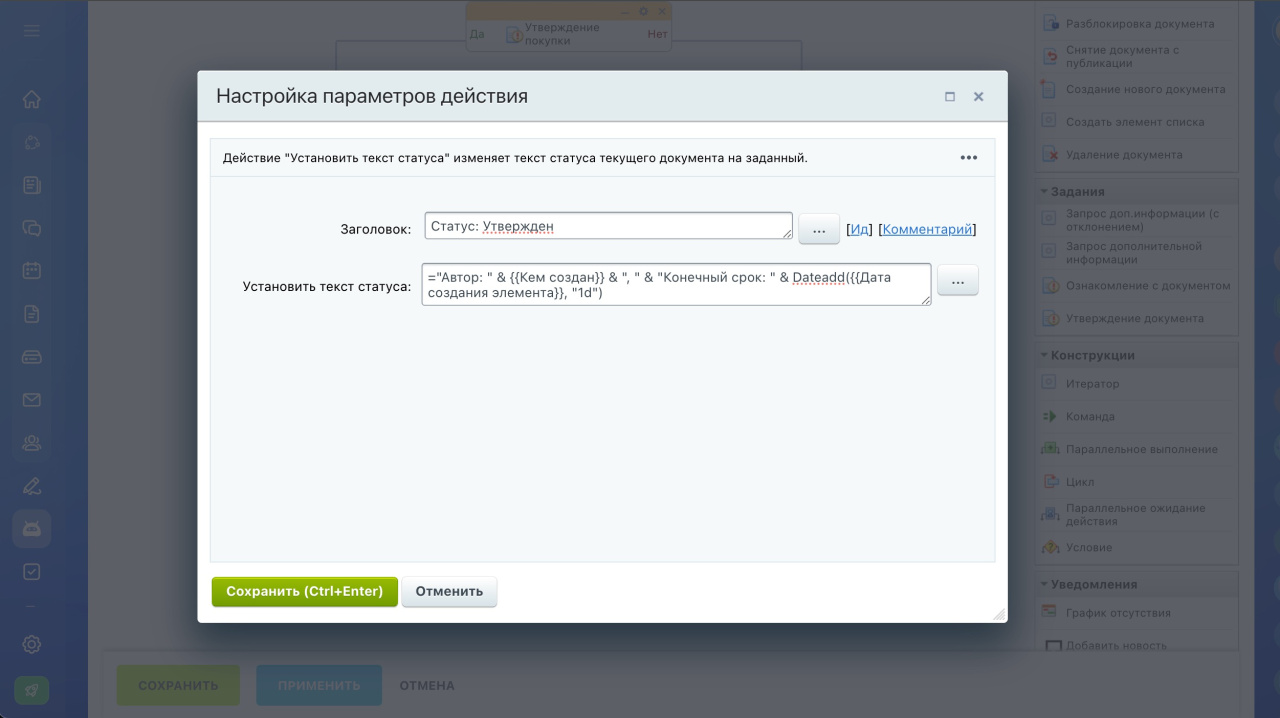This screenshot has width=1280, height=718.
Task: Collapse the Уведомления section
Action: pyautogui.click(x=1138, y=584)
